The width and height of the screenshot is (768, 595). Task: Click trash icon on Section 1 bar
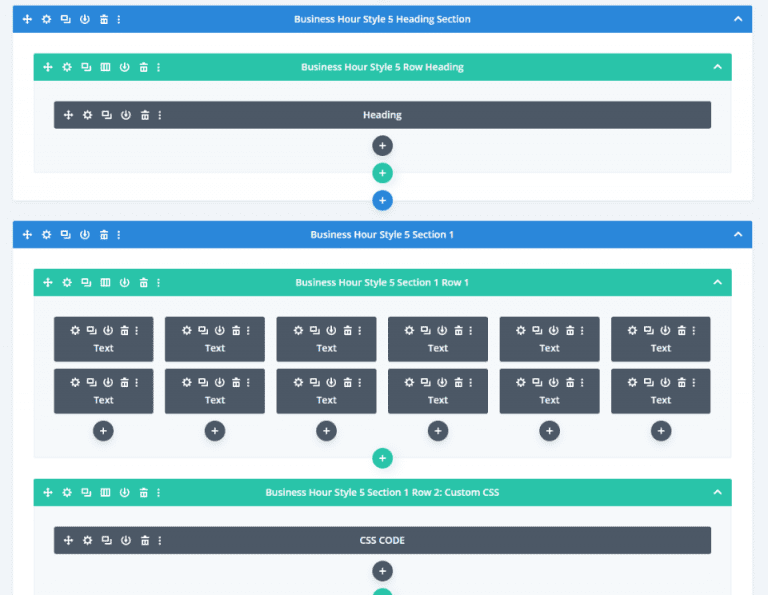coord(104,235)
